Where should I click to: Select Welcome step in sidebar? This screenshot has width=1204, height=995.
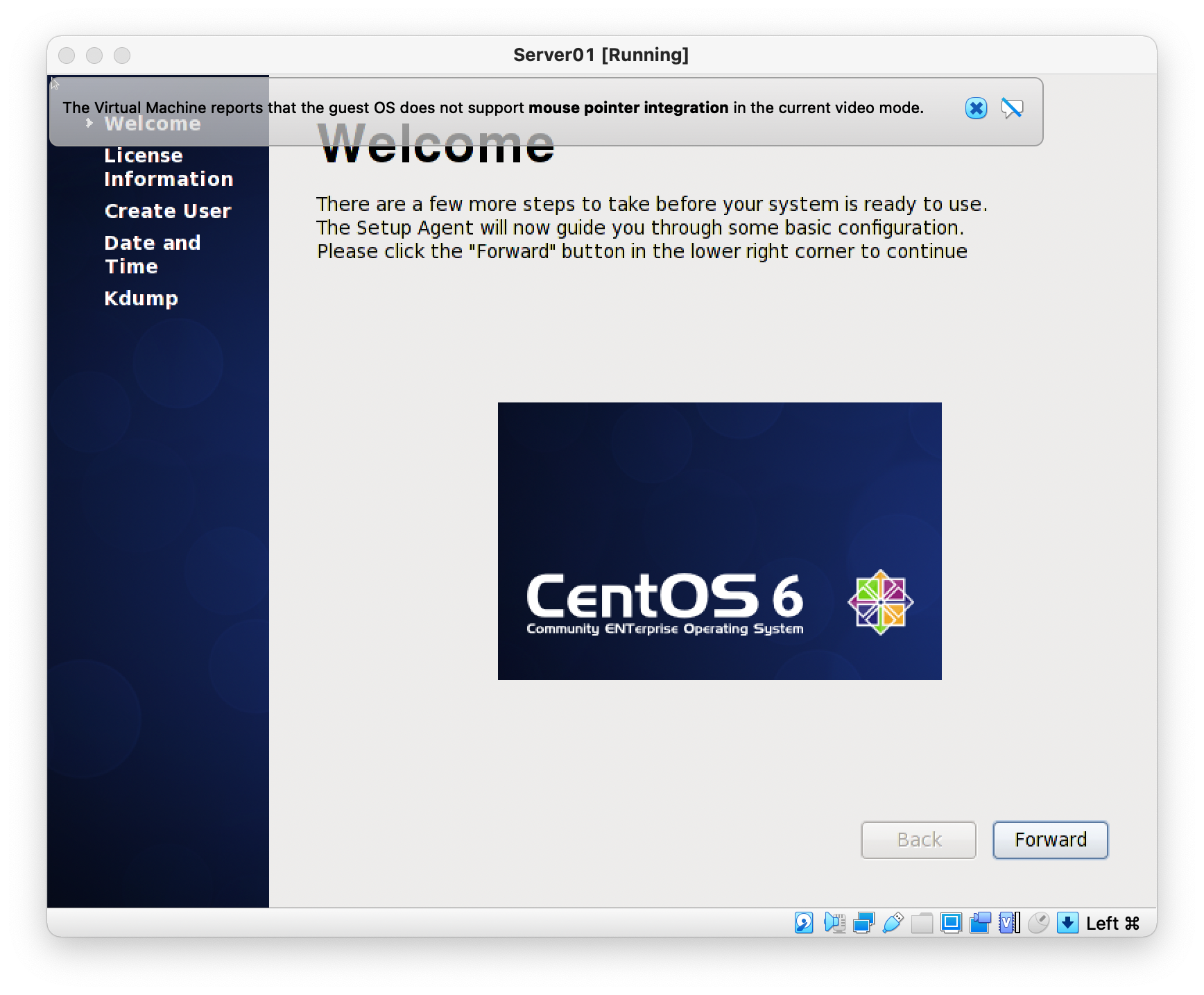(x=153, y=124)
